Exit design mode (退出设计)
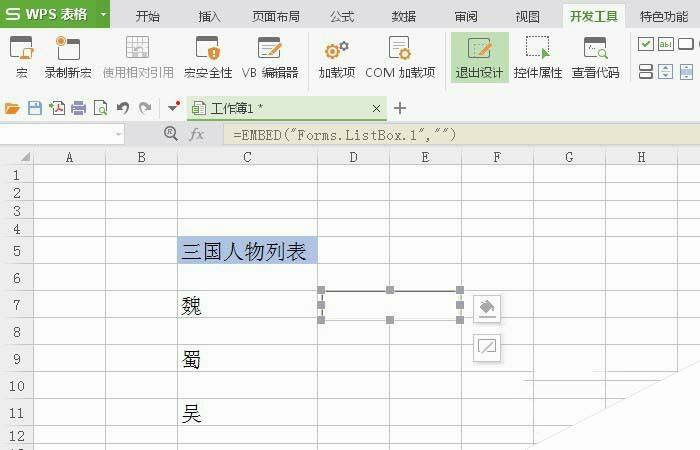This screenshot has height=450, width=700. (479, 57)
